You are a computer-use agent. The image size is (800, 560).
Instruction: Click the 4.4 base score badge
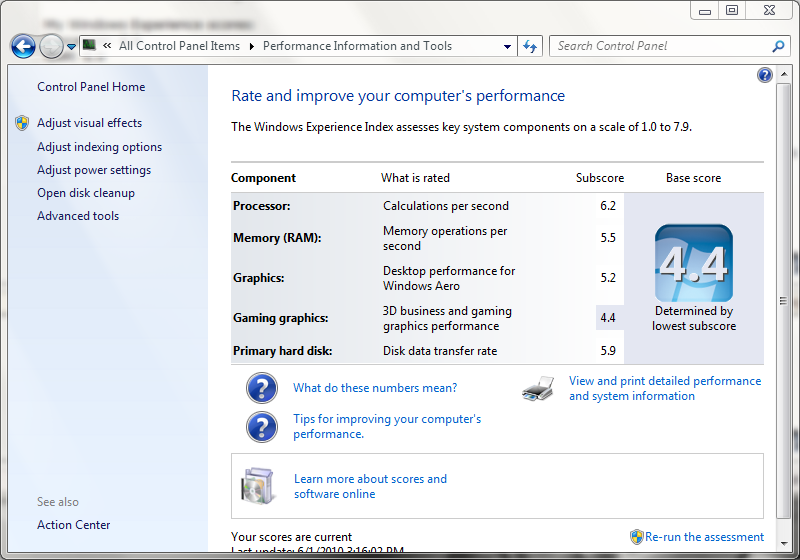coord(694,263)
